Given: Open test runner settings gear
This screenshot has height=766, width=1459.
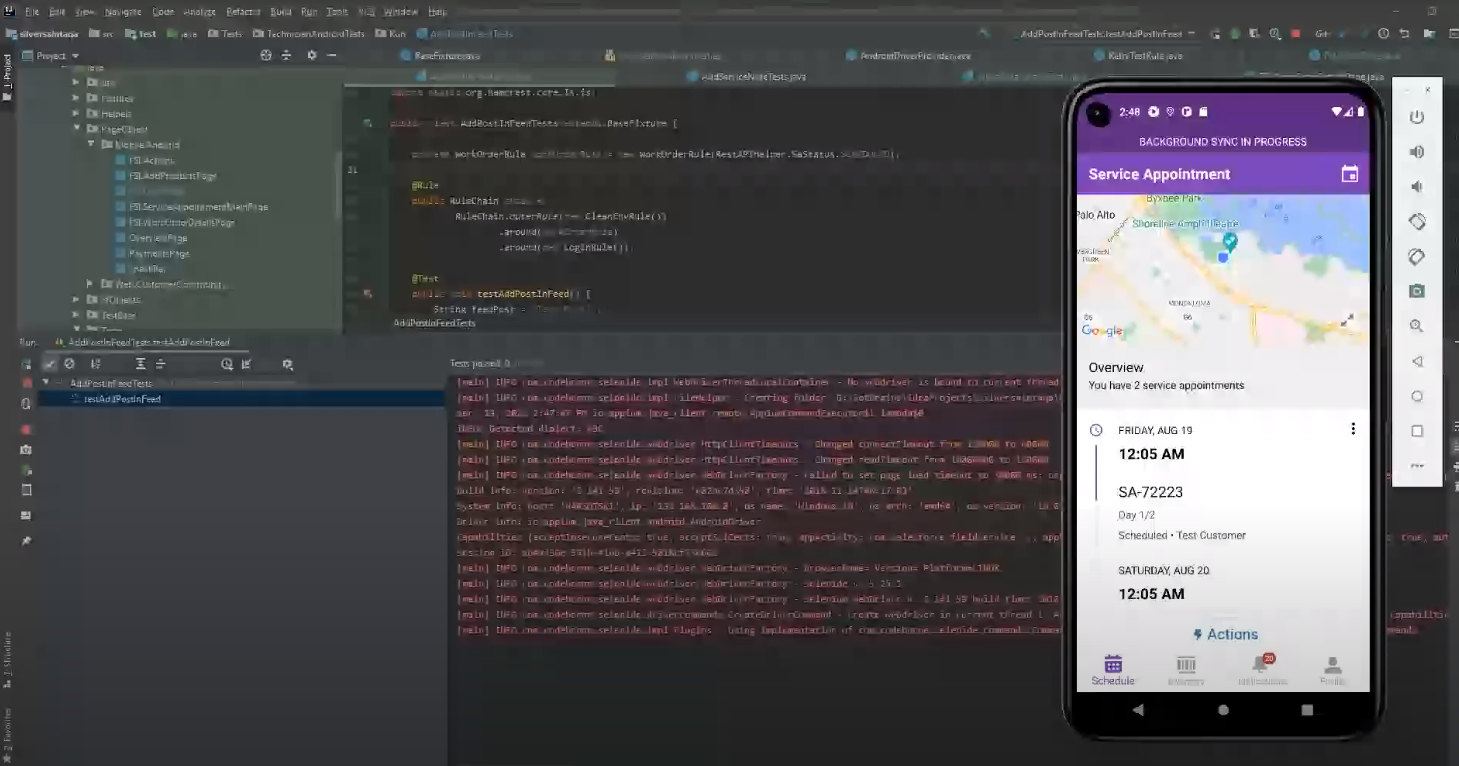Looking at the screenshot, I should pos(288,364).
